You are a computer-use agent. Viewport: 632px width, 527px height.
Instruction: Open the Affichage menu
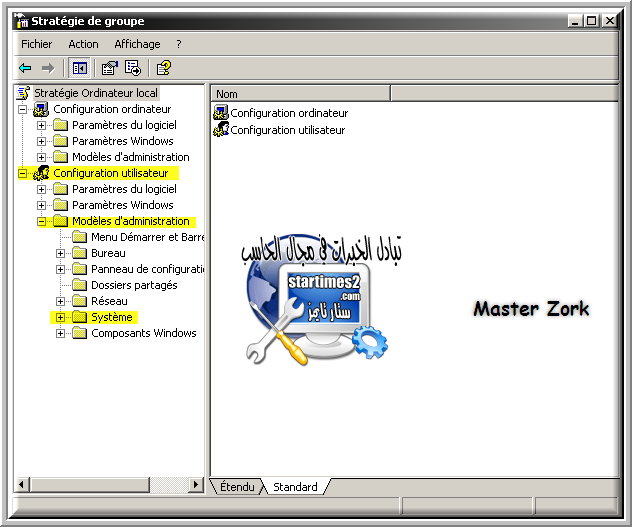tap(137, 44)
